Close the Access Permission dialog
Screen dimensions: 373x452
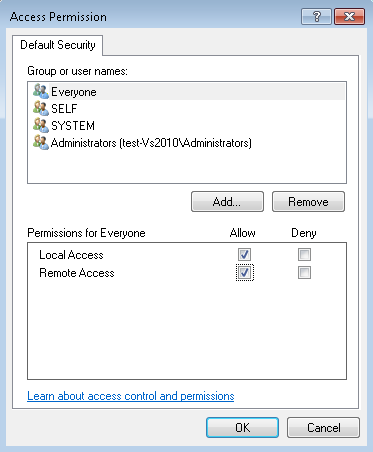[x=349, y=16]
